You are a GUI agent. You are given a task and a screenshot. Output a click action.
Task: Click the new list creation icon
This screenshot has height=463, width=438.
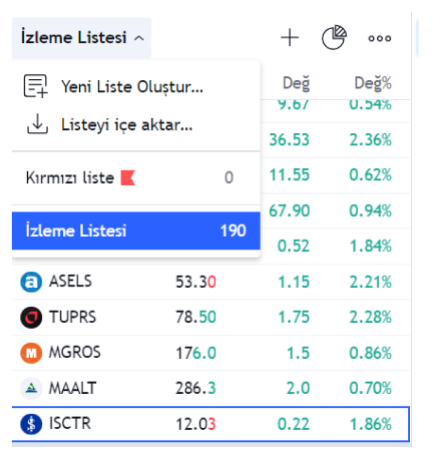tap(36, 86)
